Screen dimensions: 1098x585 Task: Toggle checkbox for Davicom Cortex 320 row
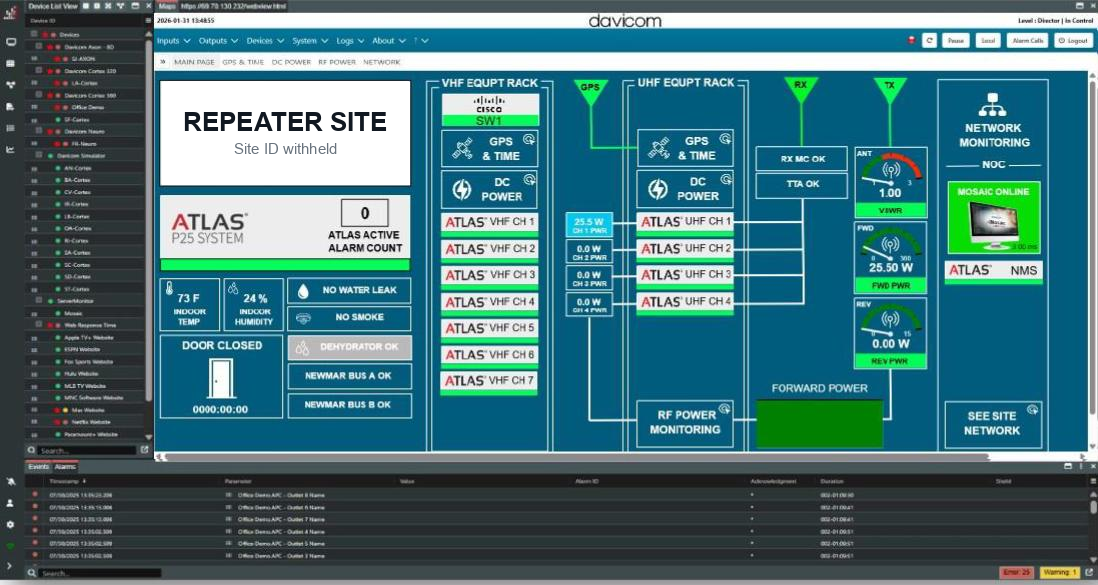(x=39, y=71)
